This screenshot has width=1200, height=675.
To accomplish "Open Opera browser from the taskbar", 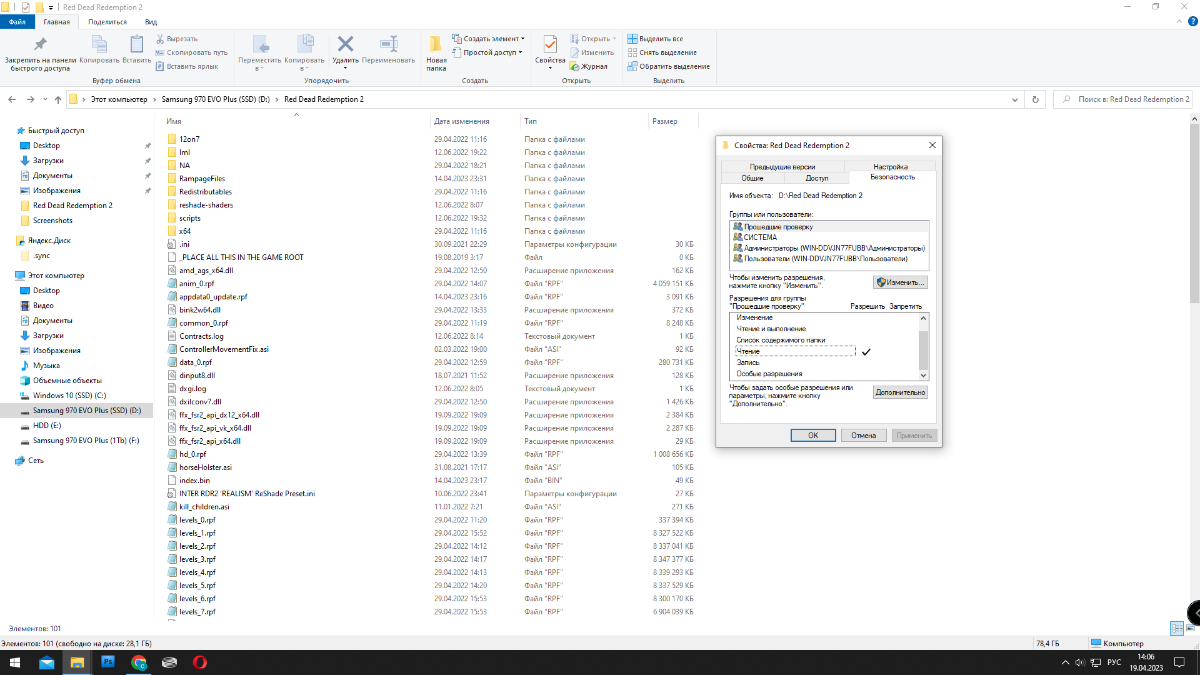I will click(x=200, y=662).
